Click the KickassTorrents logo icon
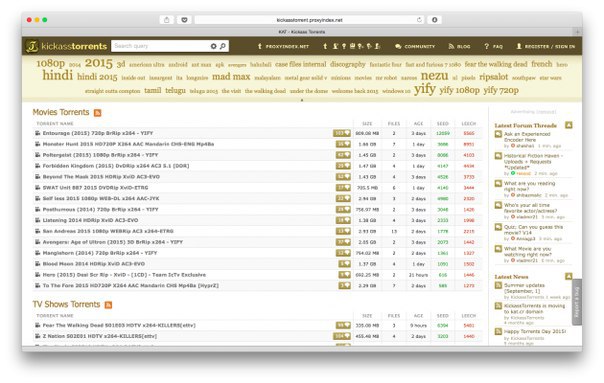Screen dimensions: 604x383 tap(32, 46)
